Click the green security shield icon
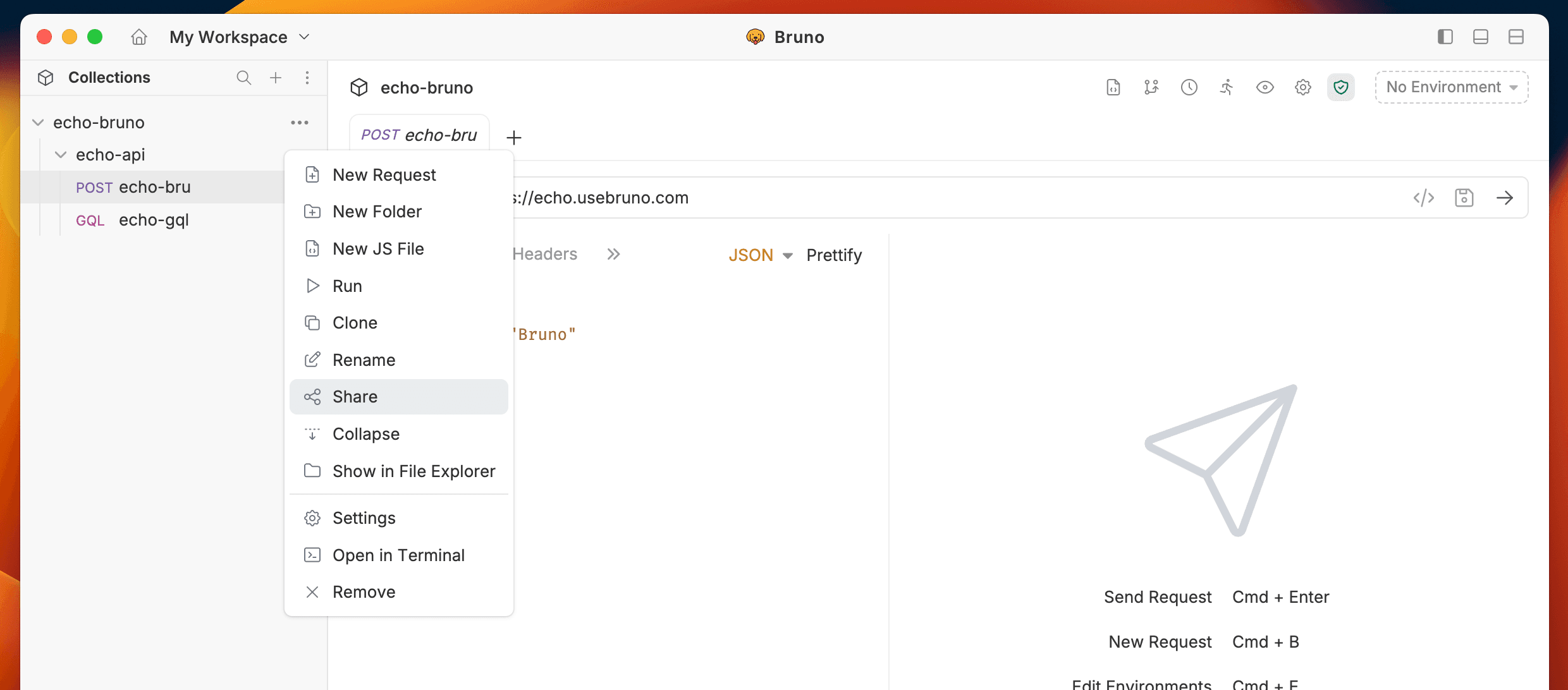 (1341, 87)
